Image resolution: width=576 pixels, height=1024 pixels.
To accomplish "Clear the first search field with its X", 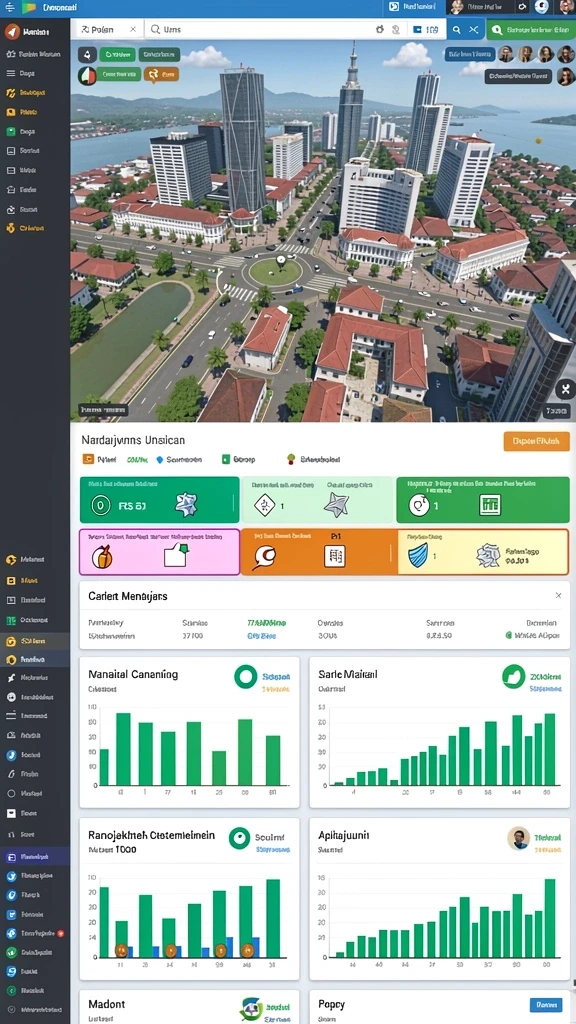I will (133, 29).
